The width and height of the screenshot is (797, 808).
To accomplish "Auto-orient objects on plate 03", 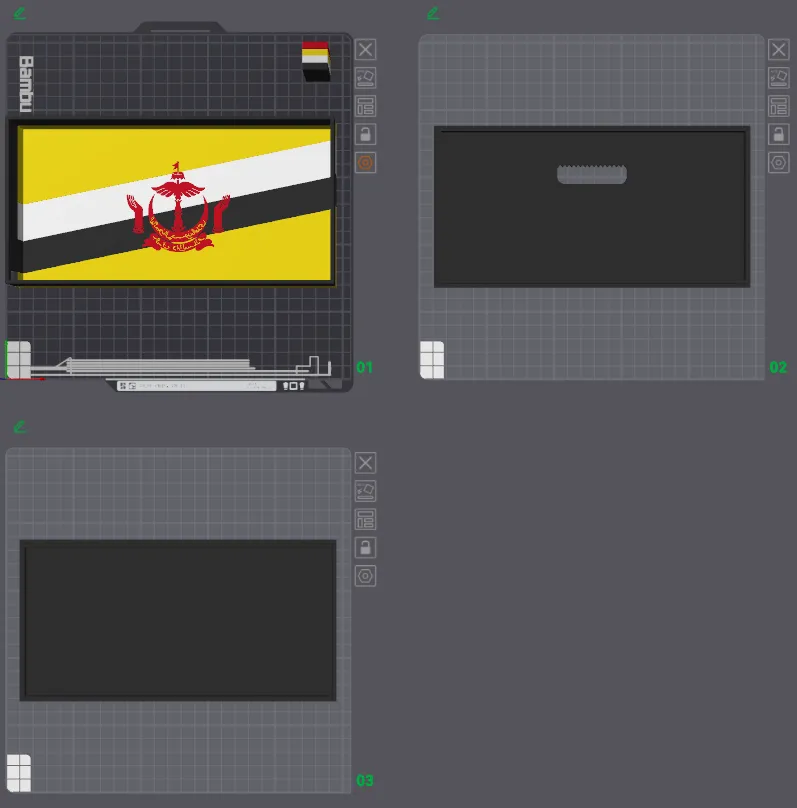I will (365, 491).
